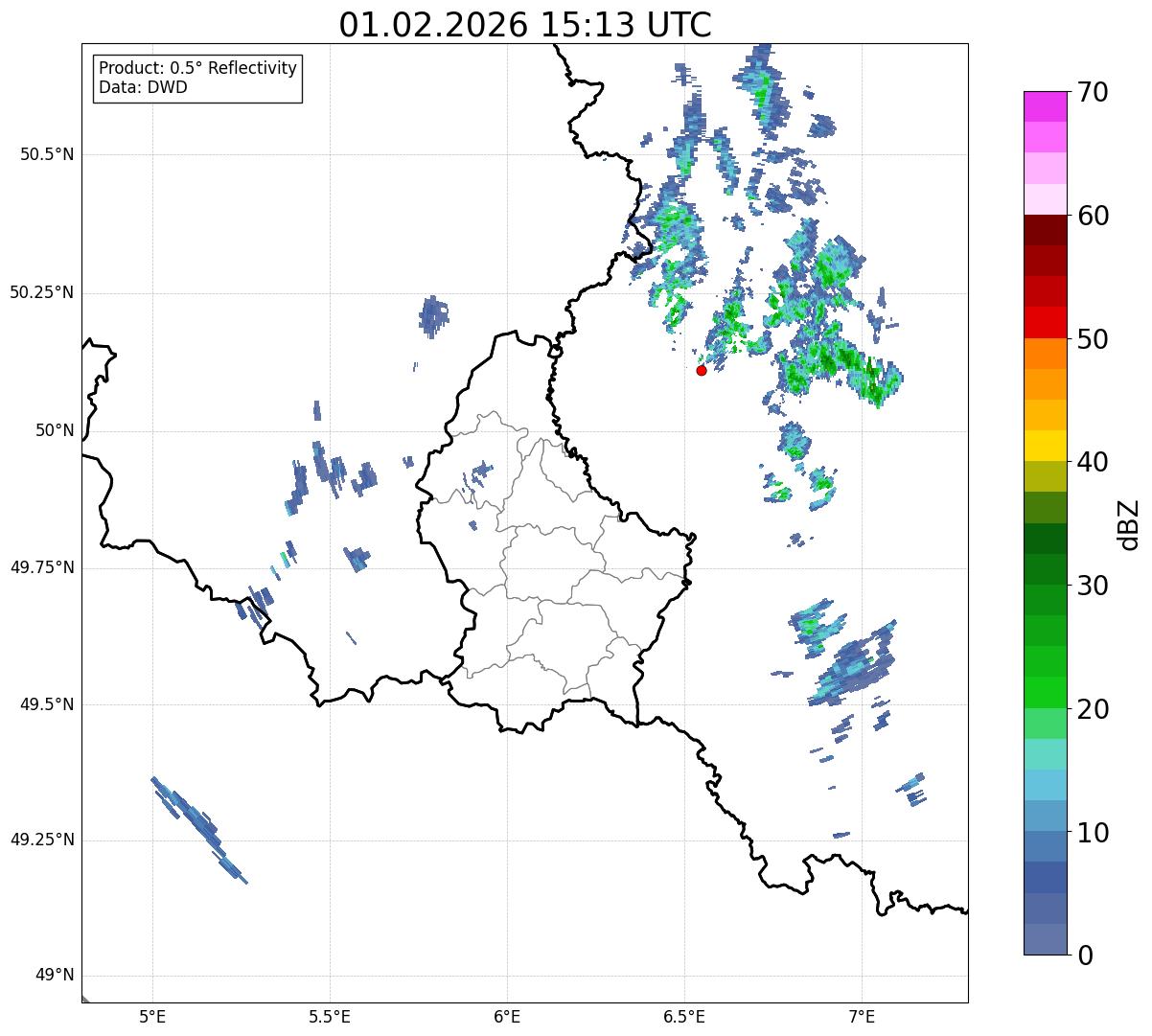Click the 49.25°N latitude label
The image size is (1152, 1036).
pyautogui.click(x=42, y=840)
